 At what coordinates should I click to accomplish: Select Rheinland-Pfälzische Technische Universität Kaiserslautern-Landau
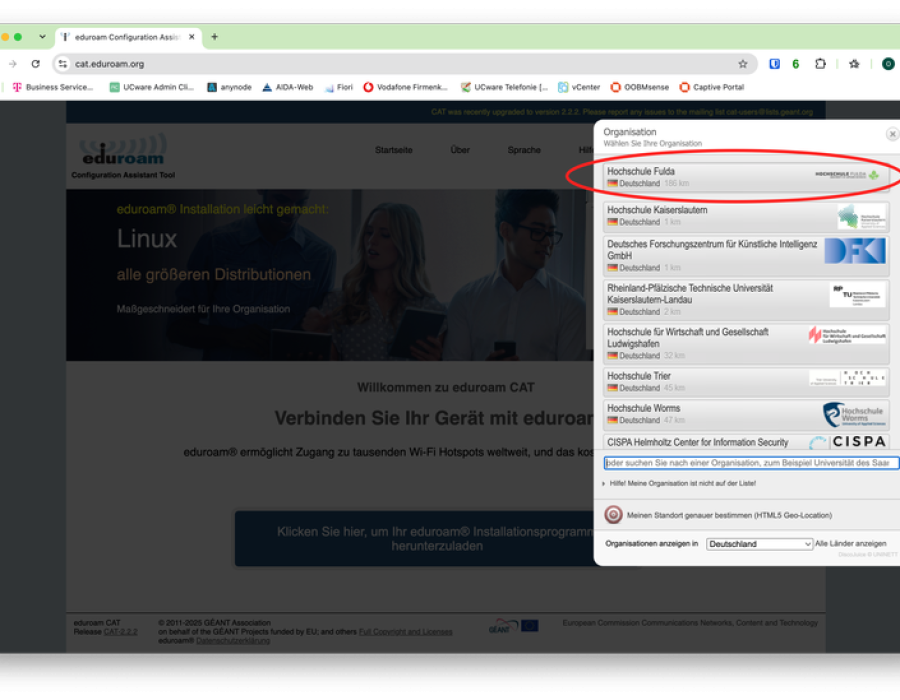coord(746,300)
